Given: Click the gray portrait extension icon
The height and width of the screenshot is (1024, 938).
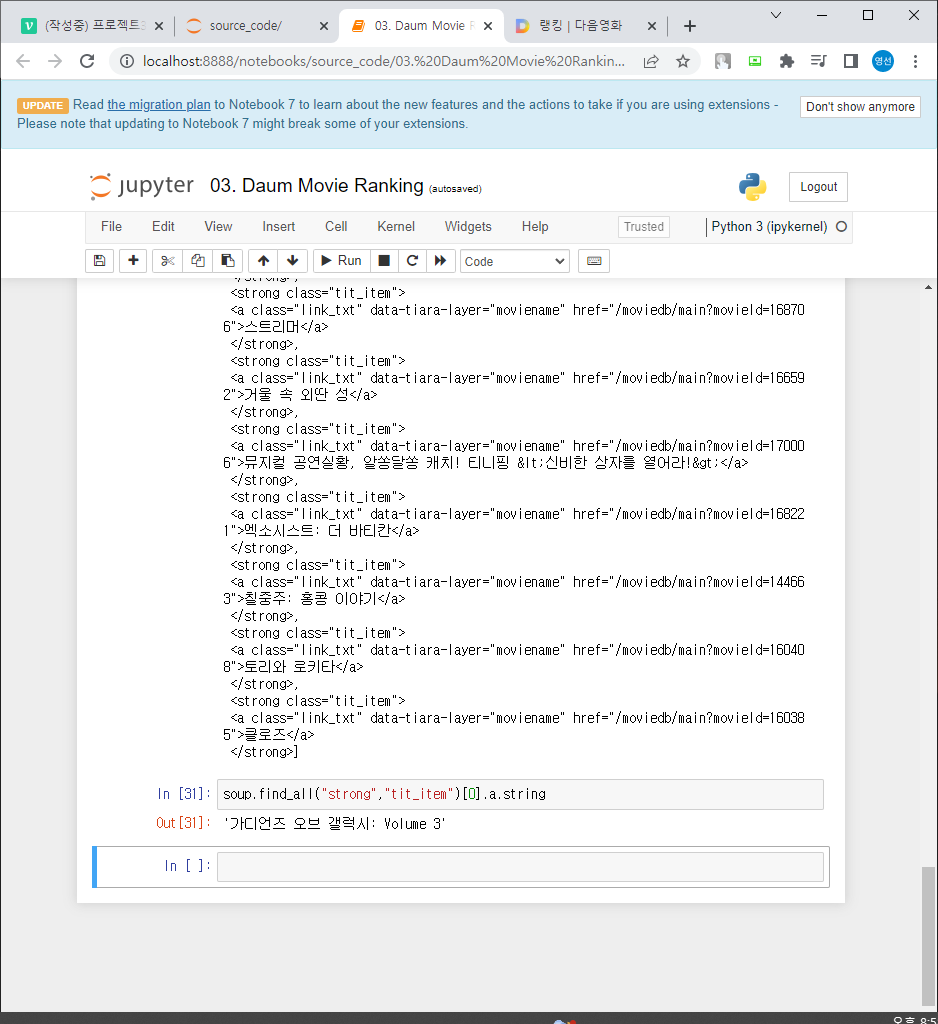Looking at the screenshot, I should pyautogui.click(x=722, y=61).
